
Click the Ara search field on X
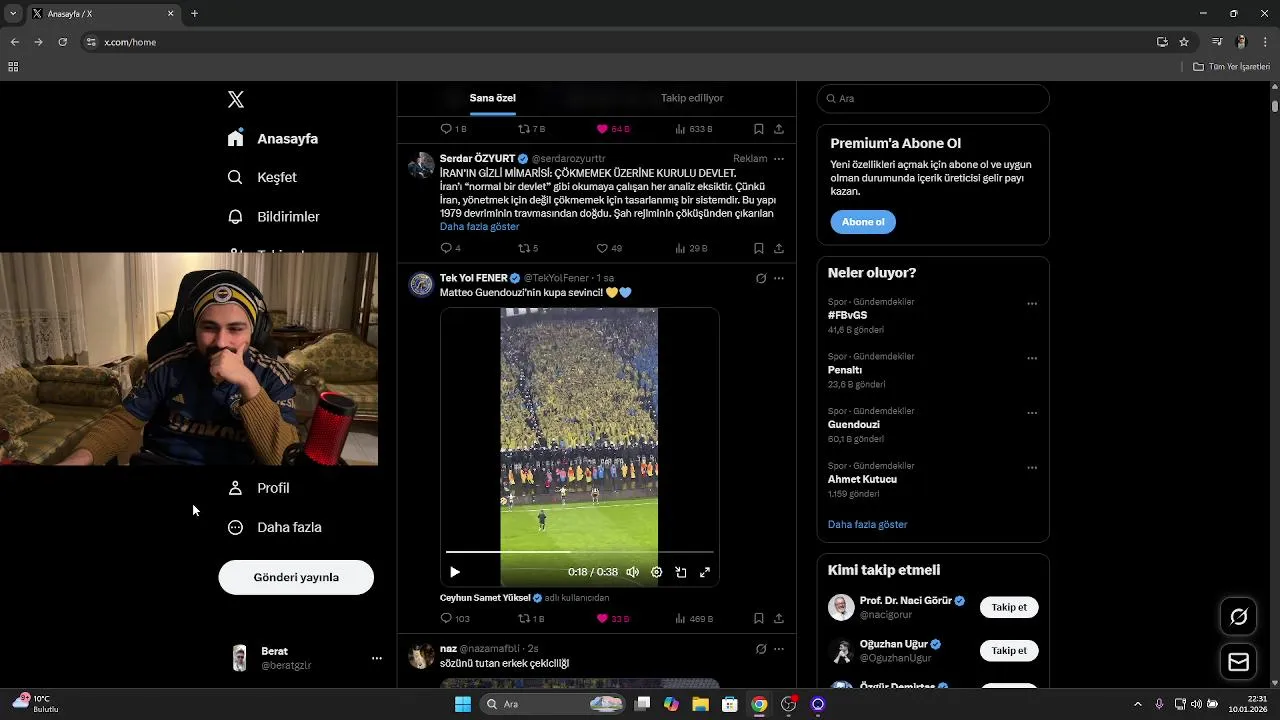click(x=933, y=98)
